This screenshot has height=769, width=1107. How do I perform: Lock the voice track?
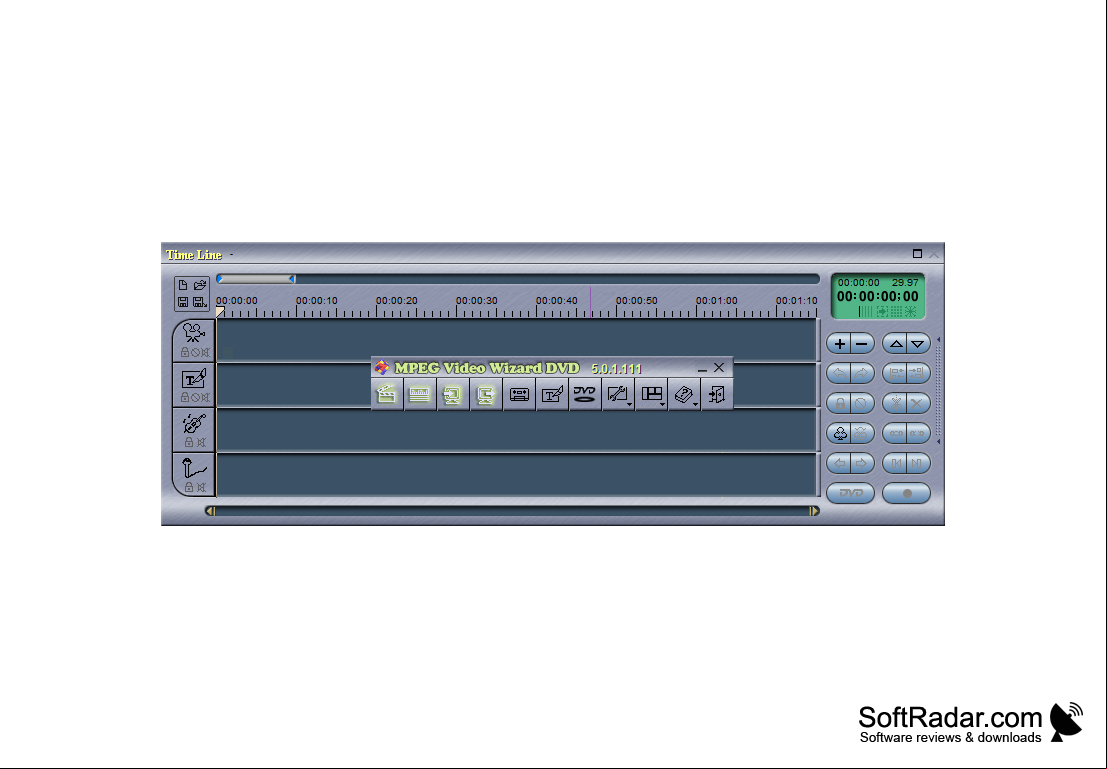pos(189,487)
